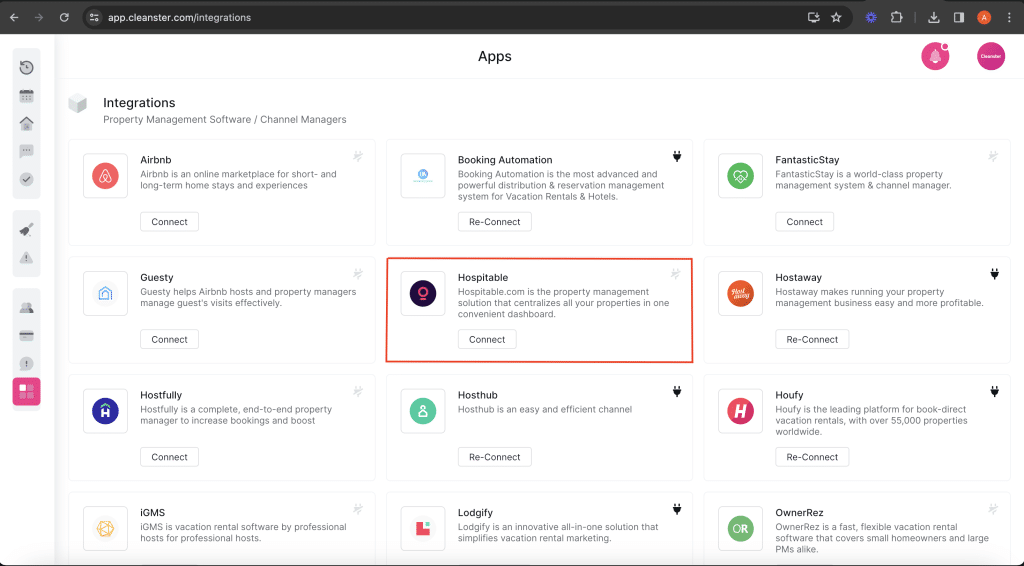Click the plug status icon on Houfy
1024x566 pixels.
click(x=995, y=391)
